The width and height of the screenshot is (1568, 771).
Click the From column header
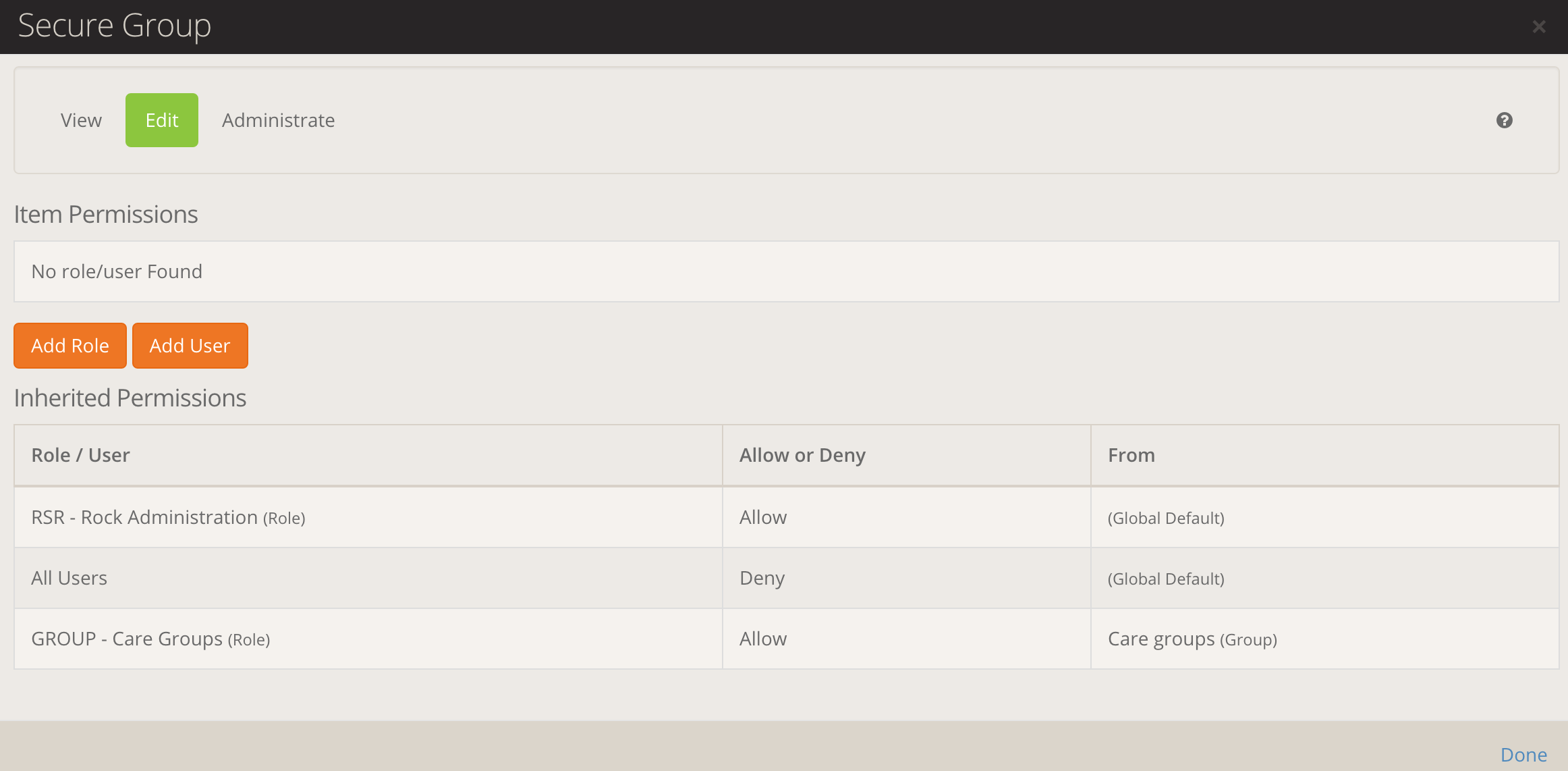1131,455
